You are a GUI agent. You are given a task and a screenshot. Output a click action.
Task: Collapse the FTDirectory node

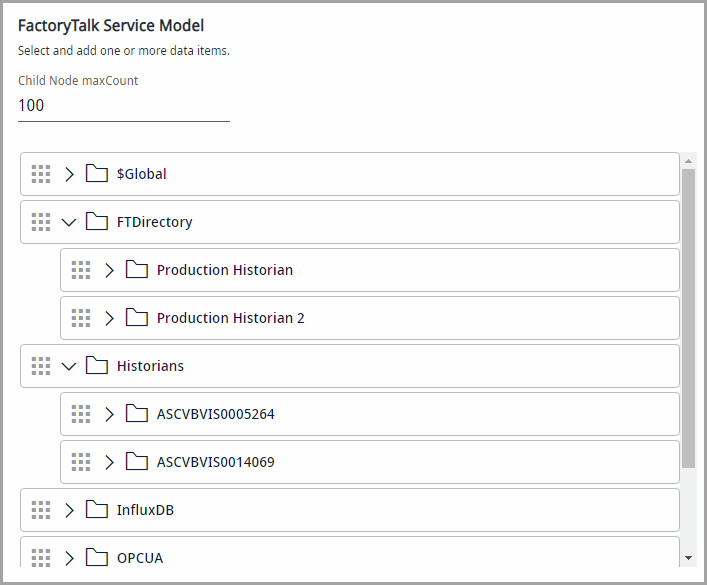click(x=69, y=222)
